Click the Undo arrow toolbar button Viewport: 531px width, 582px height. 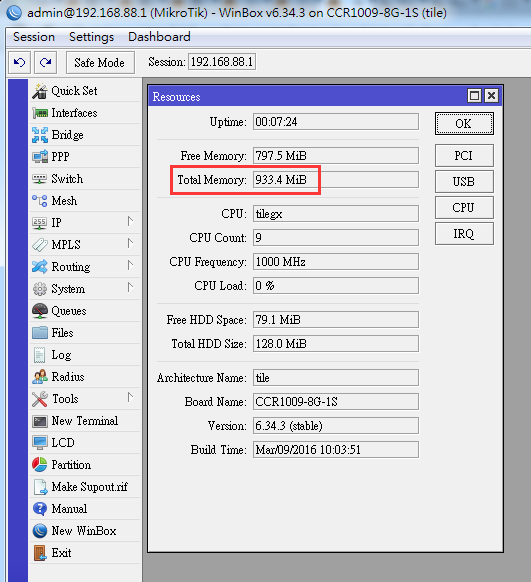pos(19,62)
